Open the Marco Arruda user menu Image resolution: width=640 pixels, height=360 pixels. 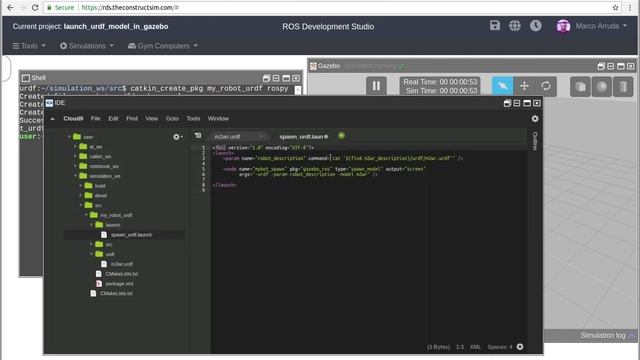click(601, 26)
